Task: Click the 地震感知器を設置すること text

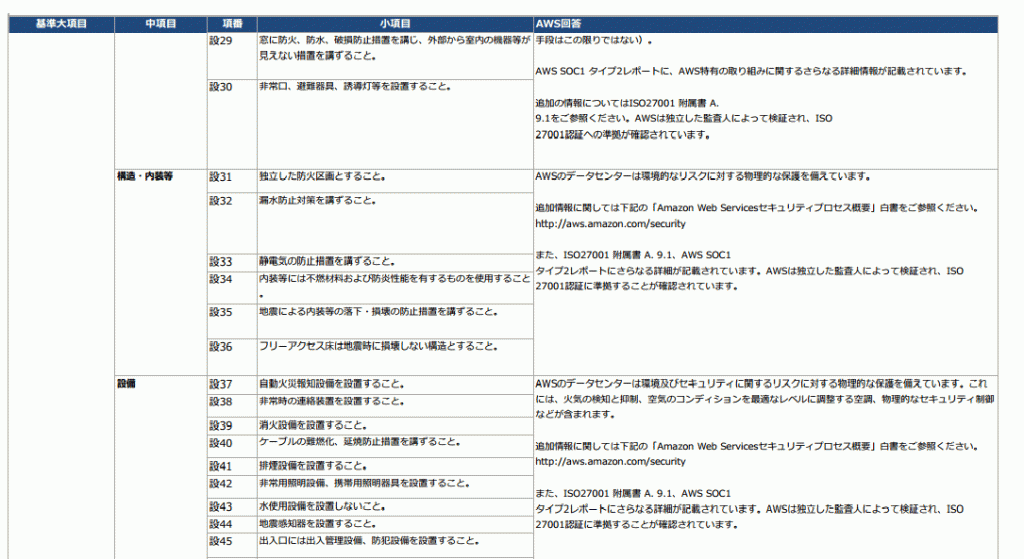Action: (x=317, y=524)
